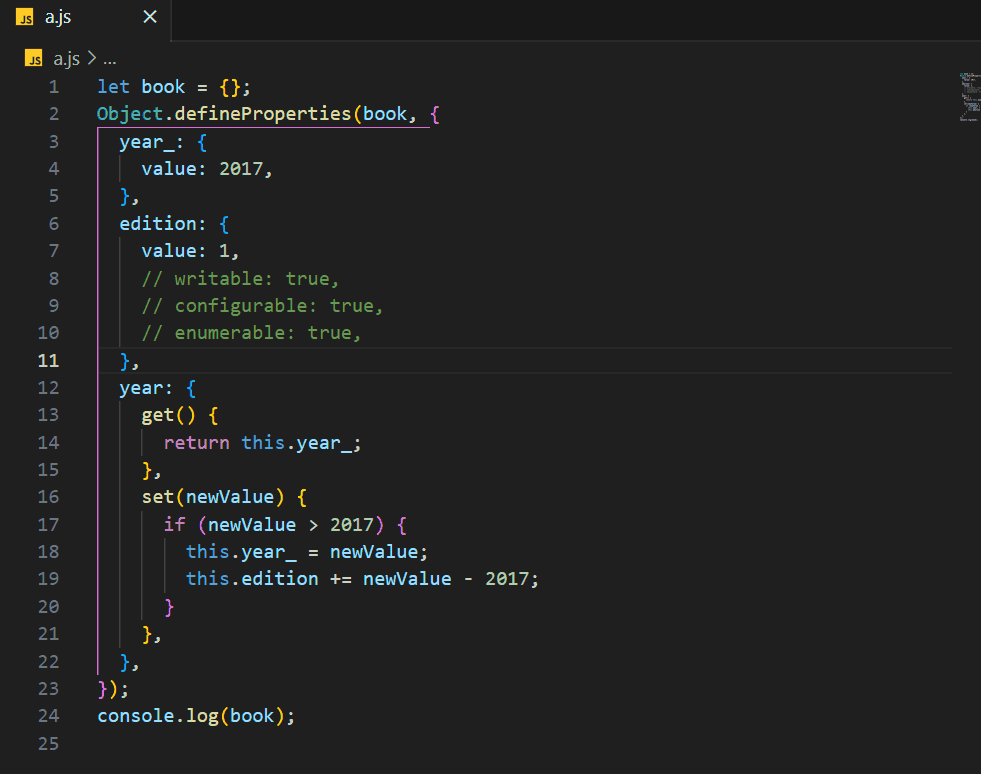Click line number 1 in gutter
Image resolution: width=981 pixels, height=774 pixels.
coord(54,87)
